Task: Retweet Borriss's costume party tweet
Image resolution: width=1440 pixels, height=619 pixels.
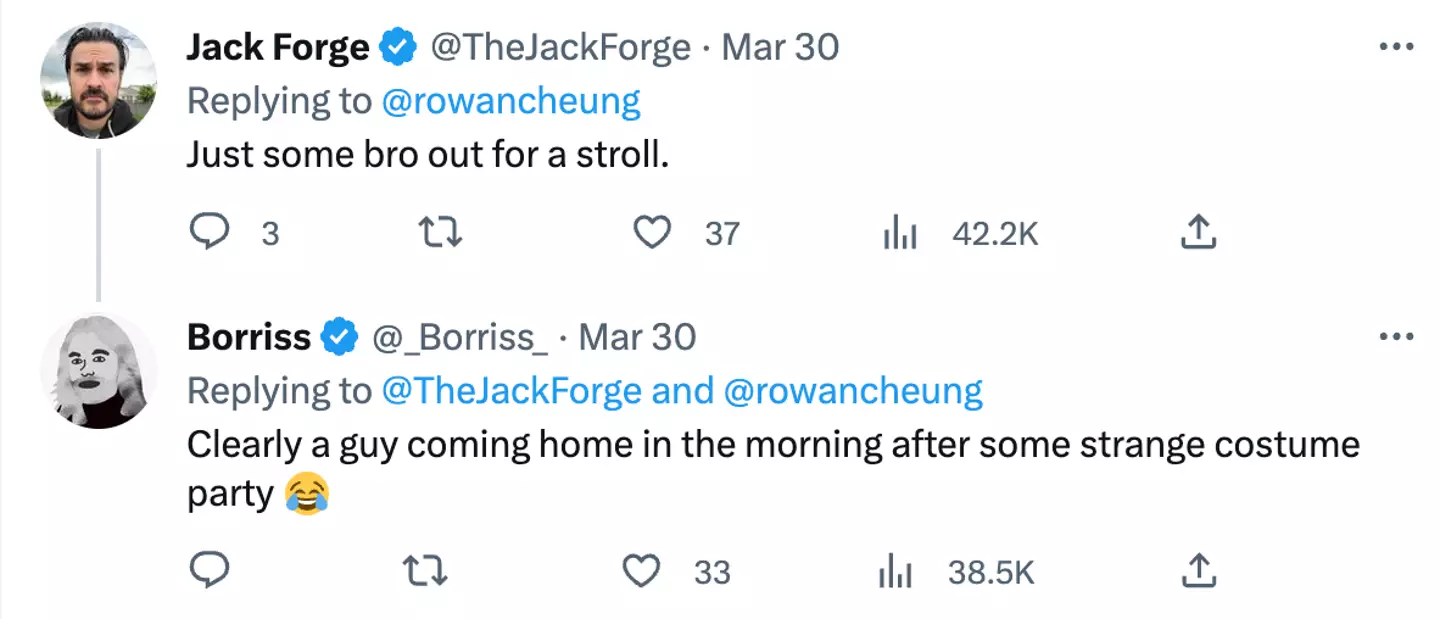Action: [424, 571]
